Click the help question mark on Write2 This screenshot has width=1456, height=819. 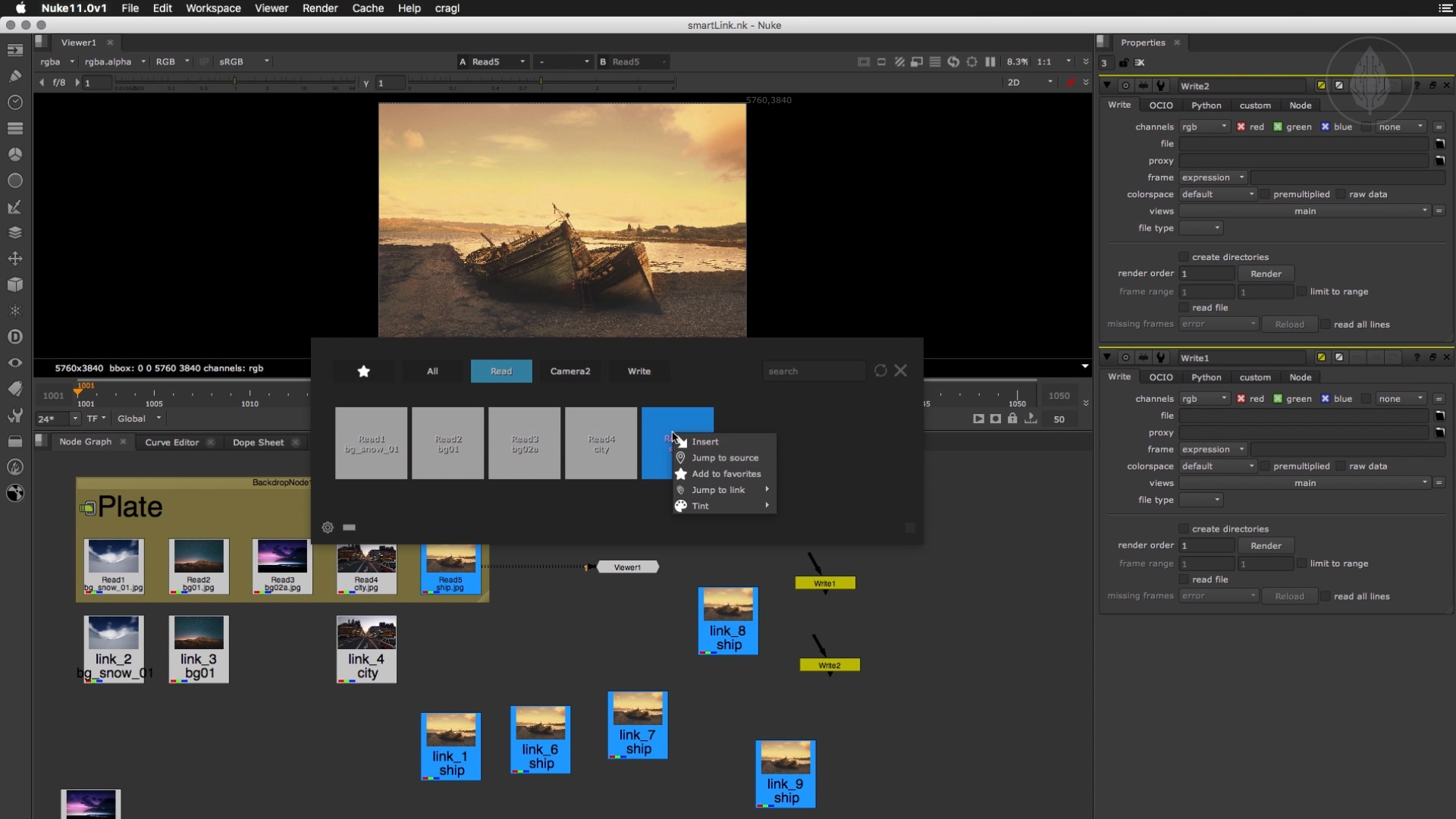point(1417,86)
